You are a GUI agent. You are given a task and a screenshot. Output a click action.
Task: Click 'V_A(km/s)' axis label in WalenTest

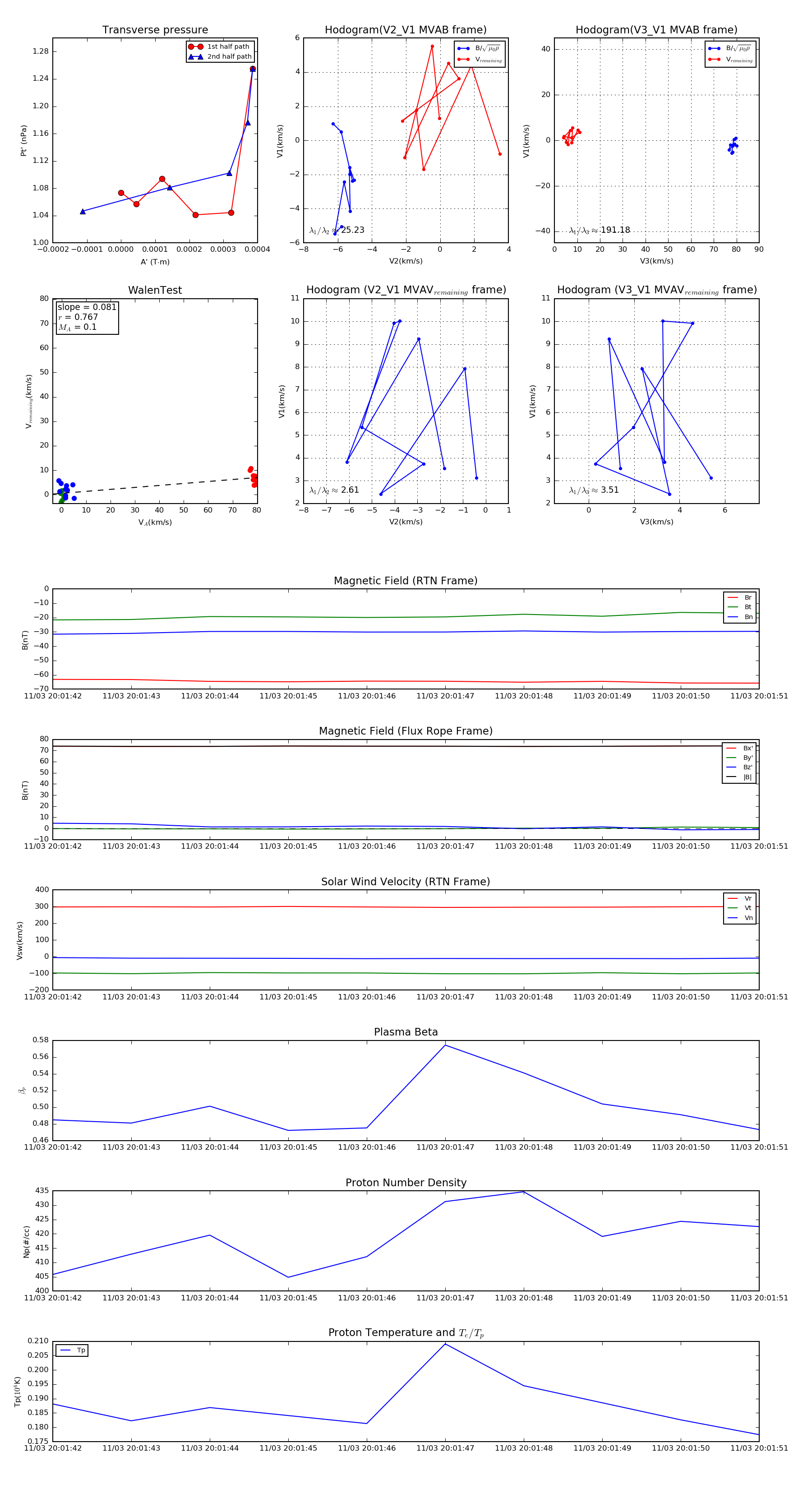[155, 523]
